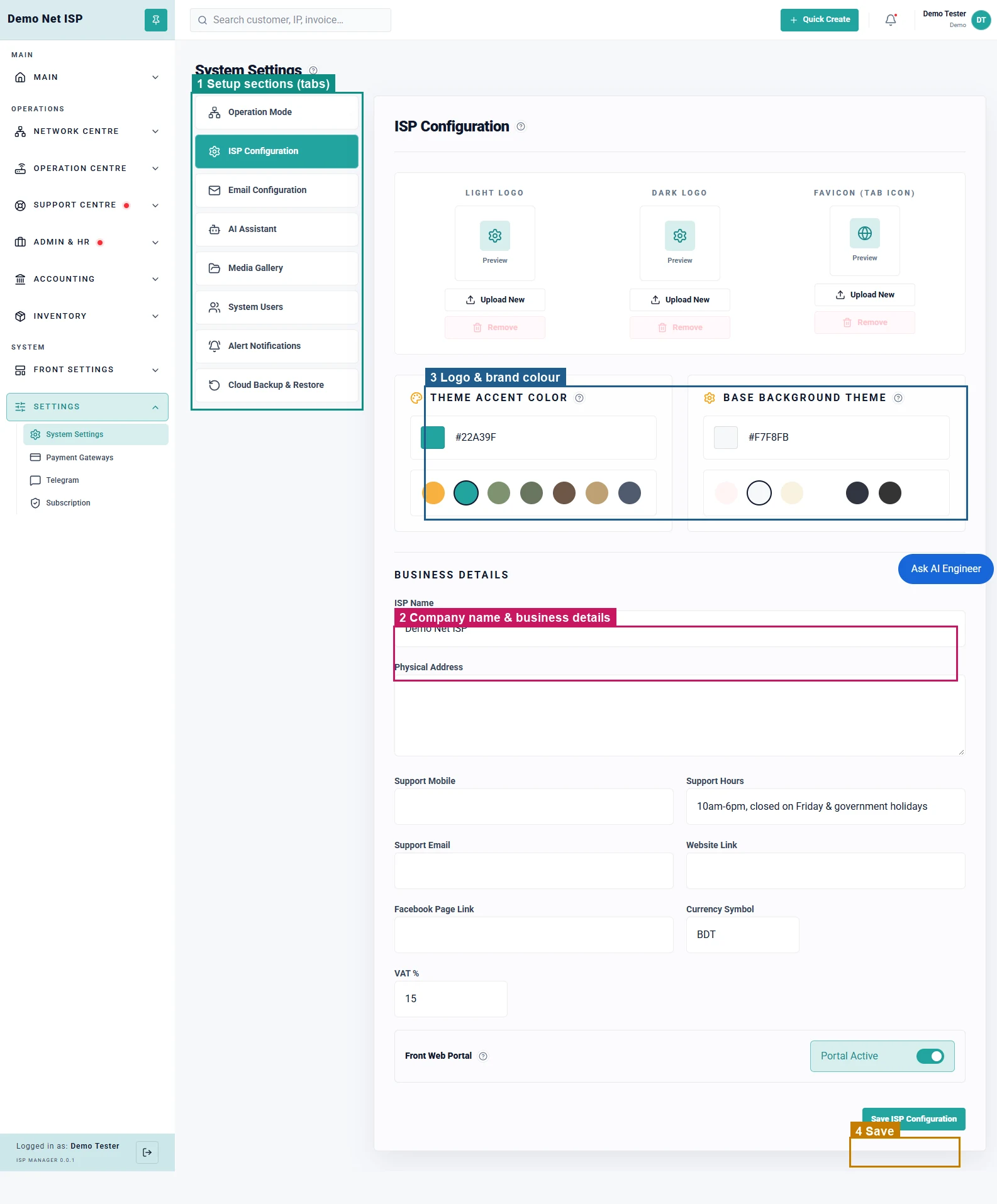Select the brown accent color swatch
This screenshot has height=1204, width=997.
click(x=564, y=493)
